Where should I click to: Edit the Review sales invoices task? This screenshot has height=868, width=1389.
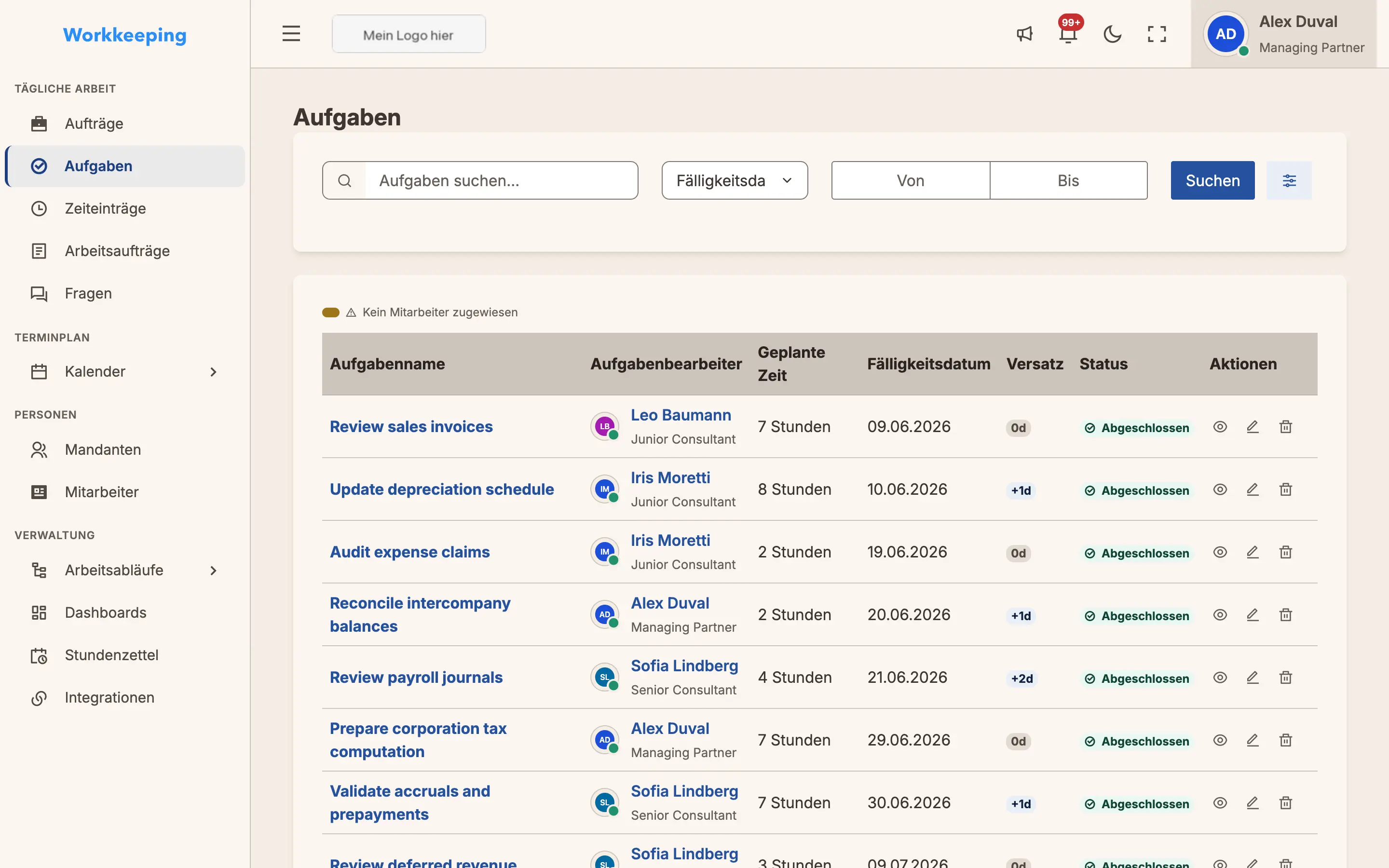(x=1253, y=427)
